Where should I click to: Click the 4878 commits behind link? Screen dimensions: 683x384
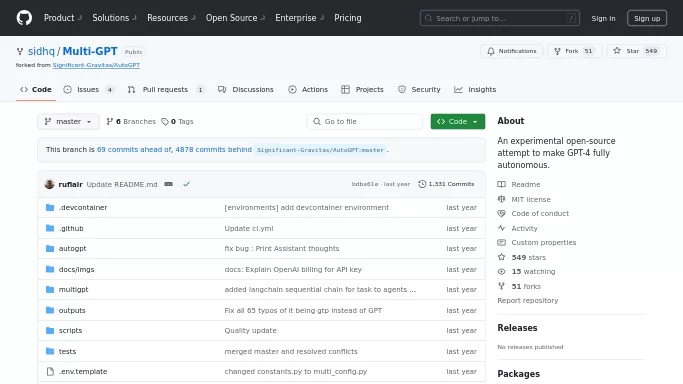point(213,149)
